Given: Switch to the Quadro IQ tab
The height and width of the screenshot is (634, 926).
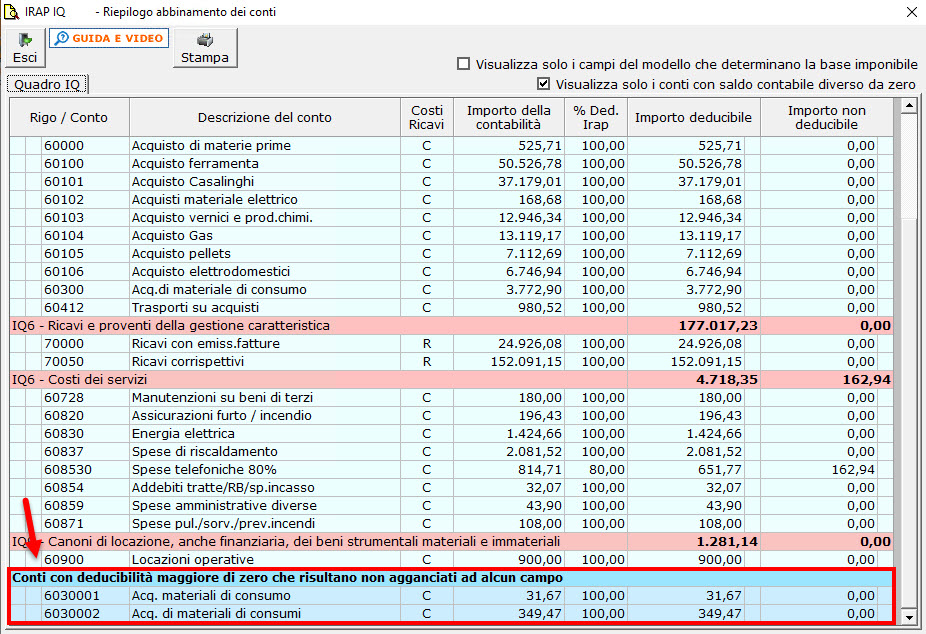Looking at the screenshot, I should coord(47,84).
